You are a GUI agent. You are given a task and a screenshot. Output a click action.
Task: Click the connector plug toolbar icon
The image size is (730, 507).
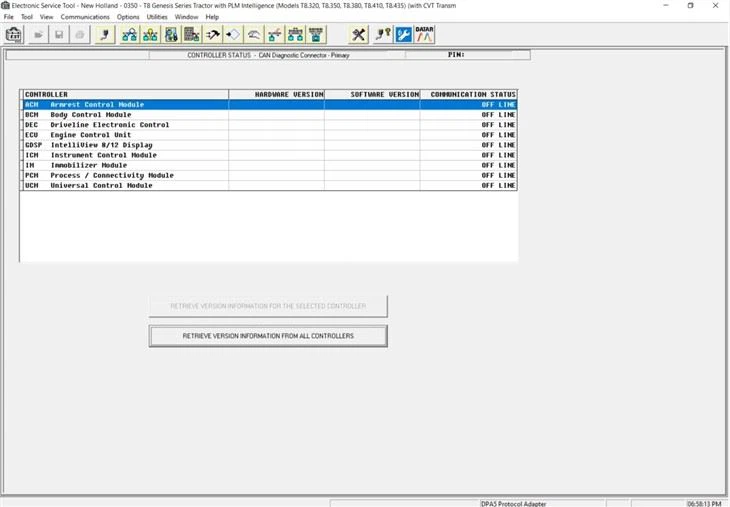[x=105, y=35]
